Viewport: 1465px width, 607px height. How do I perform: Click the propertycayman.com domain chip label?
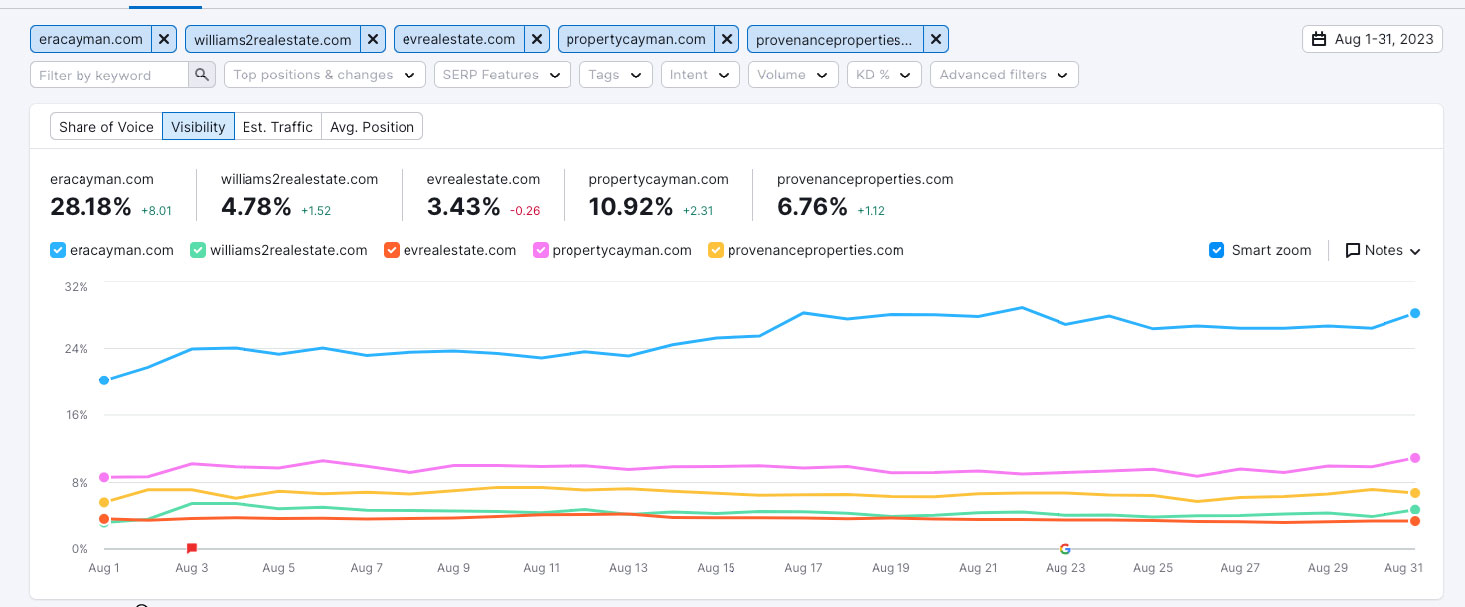pos(636,39)
